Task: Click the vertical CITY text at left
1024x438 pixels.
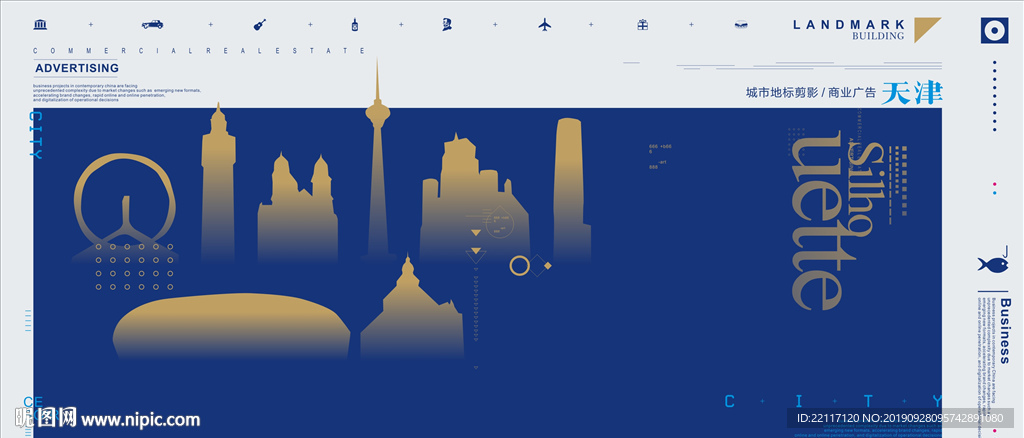Action: coord(37,136)
